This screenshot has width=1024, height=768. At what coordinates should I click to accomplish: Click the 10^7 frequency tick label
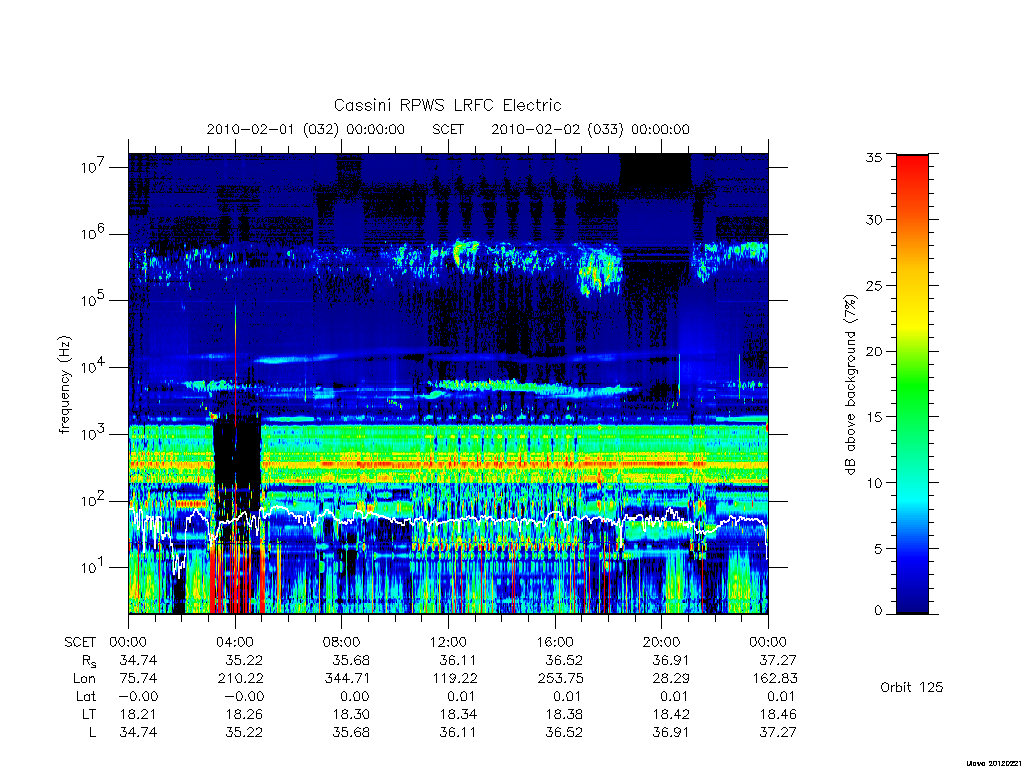click(93, 167)
